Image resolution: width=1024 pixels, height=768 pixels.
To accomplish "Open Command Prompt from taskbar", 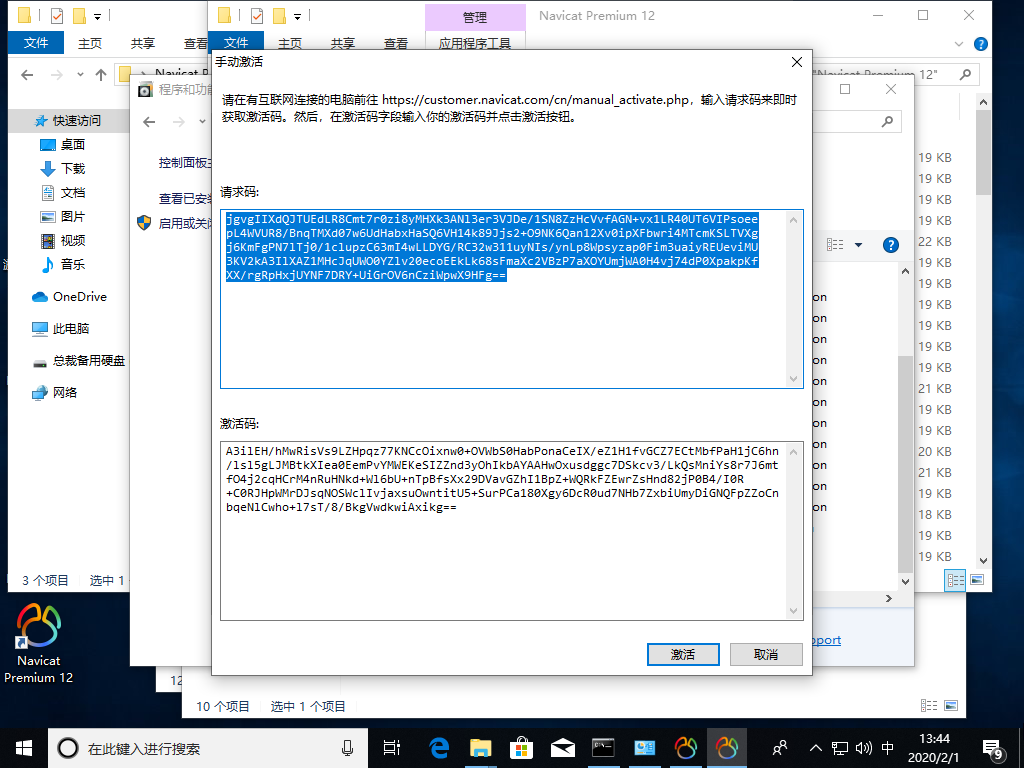I will [603, 748].
